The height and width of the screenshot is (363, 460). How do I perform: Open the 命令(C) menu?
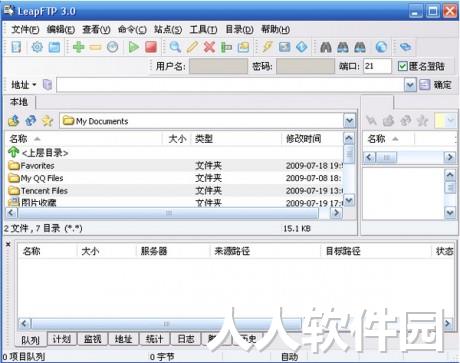(x=132, y=30)
